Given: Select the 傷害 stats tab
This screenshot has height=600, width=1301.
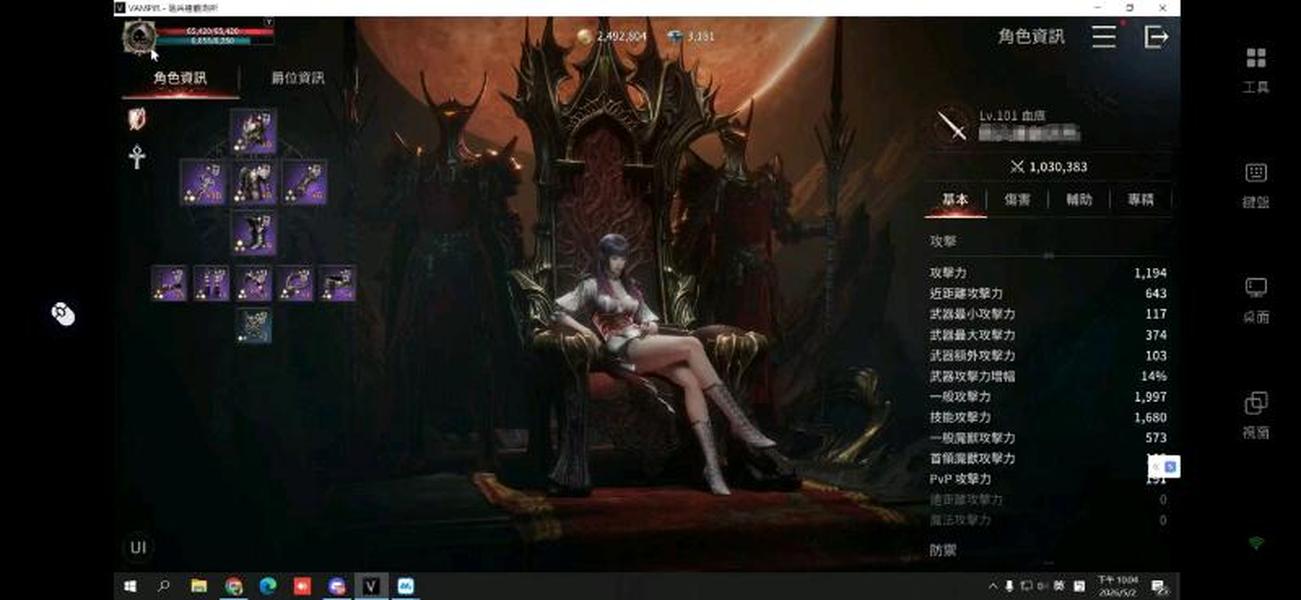Looking at the screenshot, I should pos(1017,199).
